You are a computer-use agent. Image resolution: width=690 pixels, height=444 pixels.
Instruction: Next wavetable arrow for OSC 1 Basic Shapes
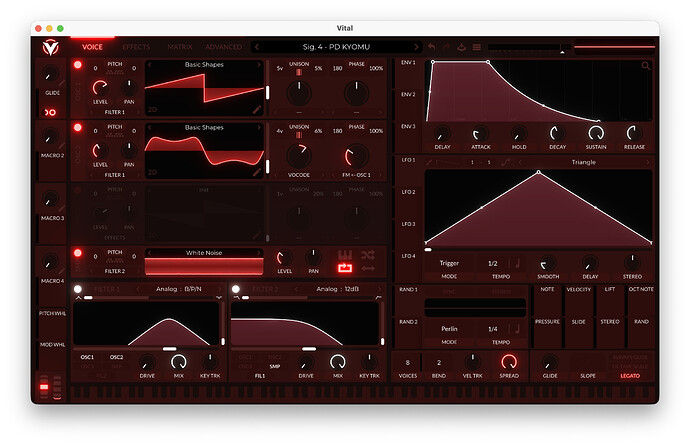(x=259, y=65)
